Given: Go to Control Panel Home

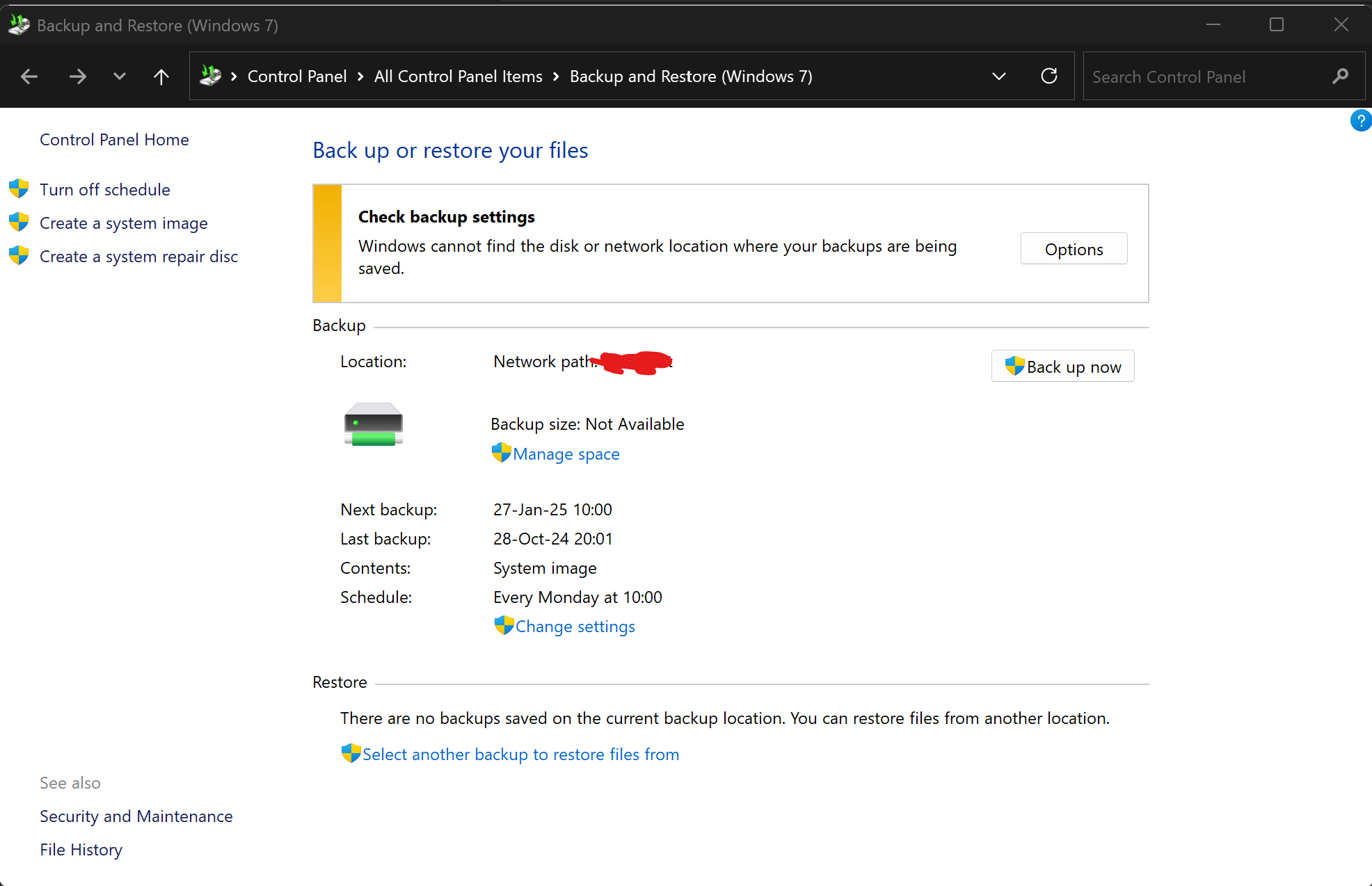Looking at the screenshot, I should click(x=114, y=140).
